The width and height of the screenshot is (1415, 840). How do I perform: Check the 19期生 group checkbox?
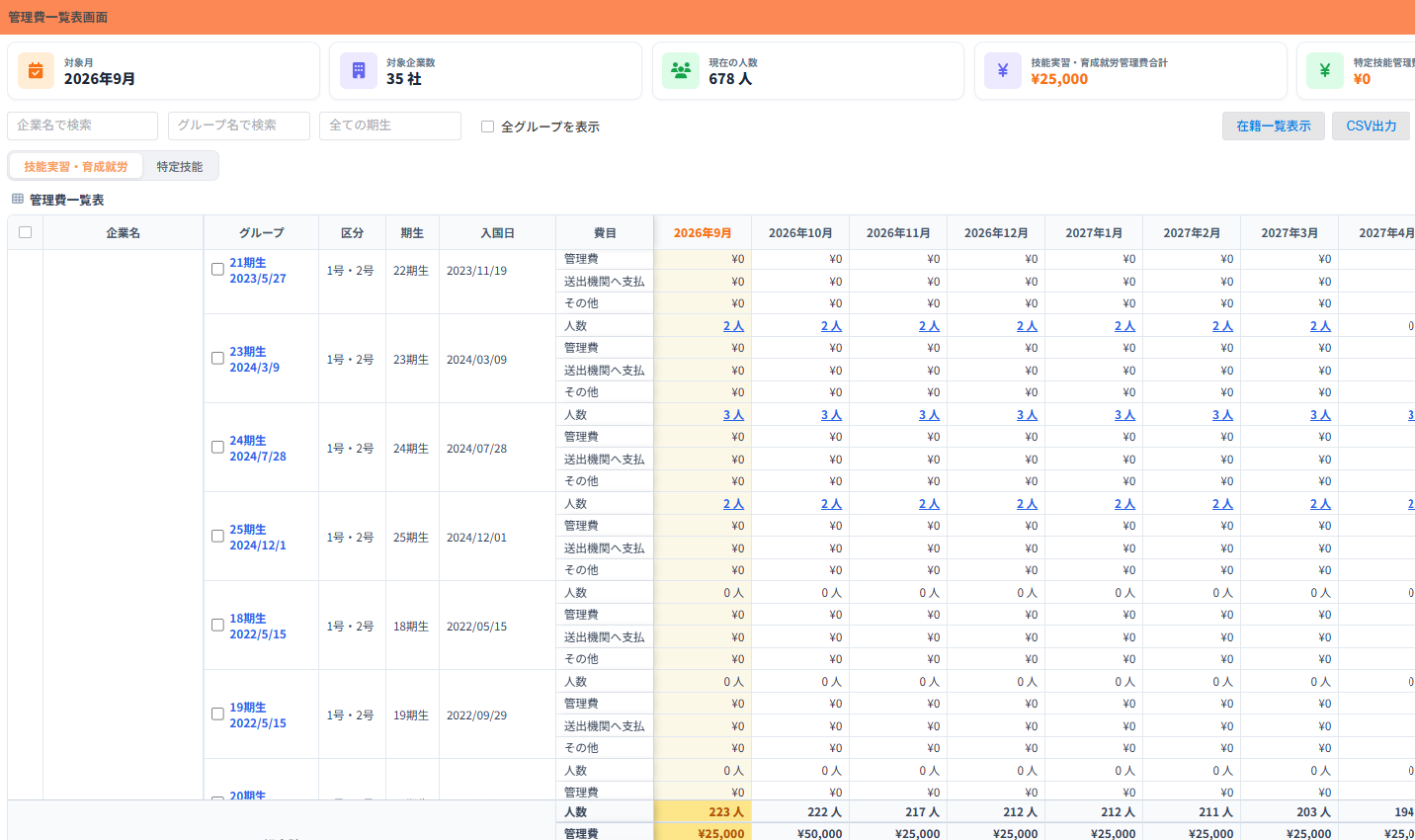click(x=217, y=714)
